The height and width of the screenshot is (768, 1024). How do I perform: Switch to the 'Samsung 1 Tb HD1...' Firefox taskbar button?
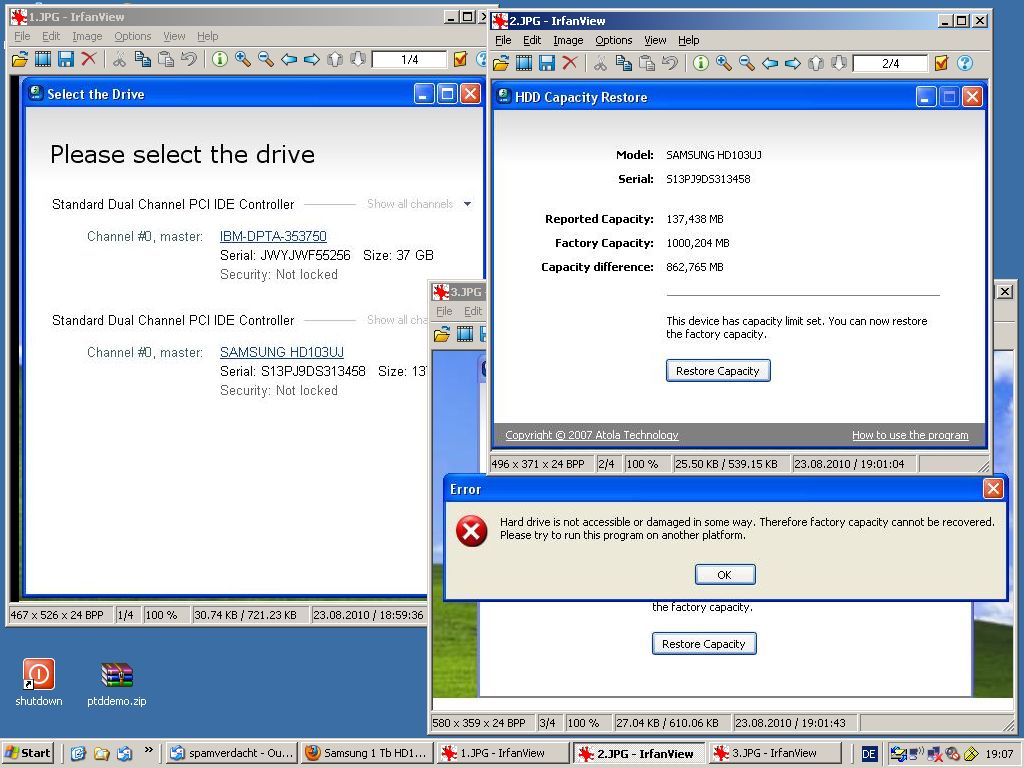[367, 753]
